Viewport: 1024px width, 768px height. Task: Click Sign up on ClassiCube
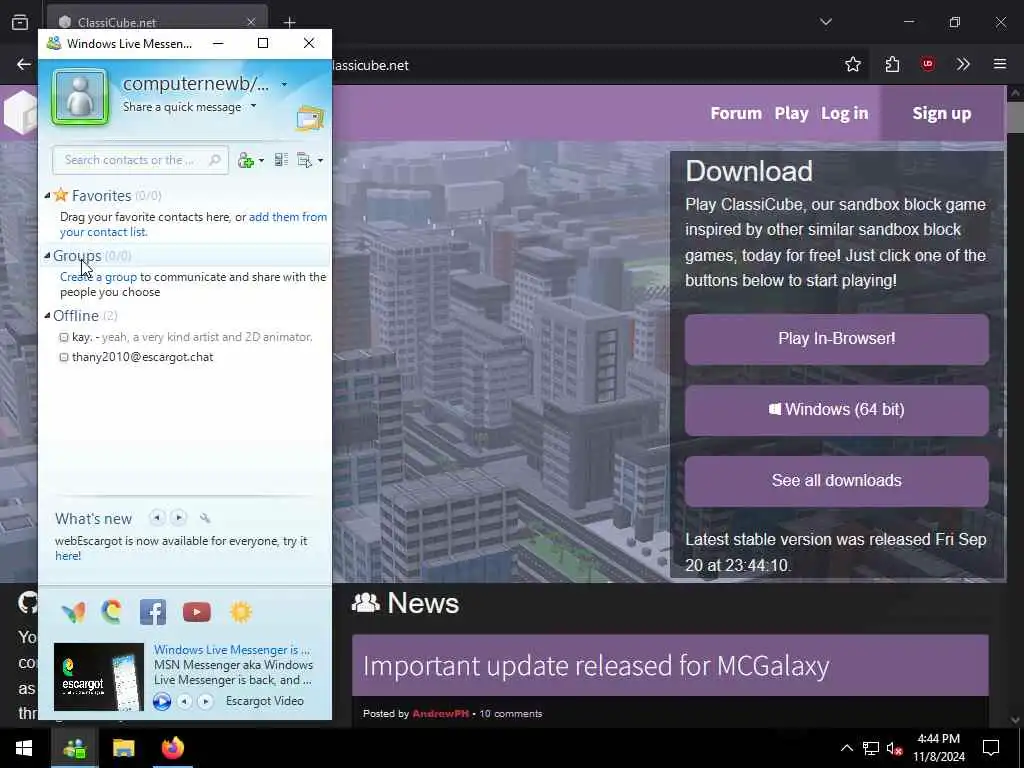[x=942, y=113]
